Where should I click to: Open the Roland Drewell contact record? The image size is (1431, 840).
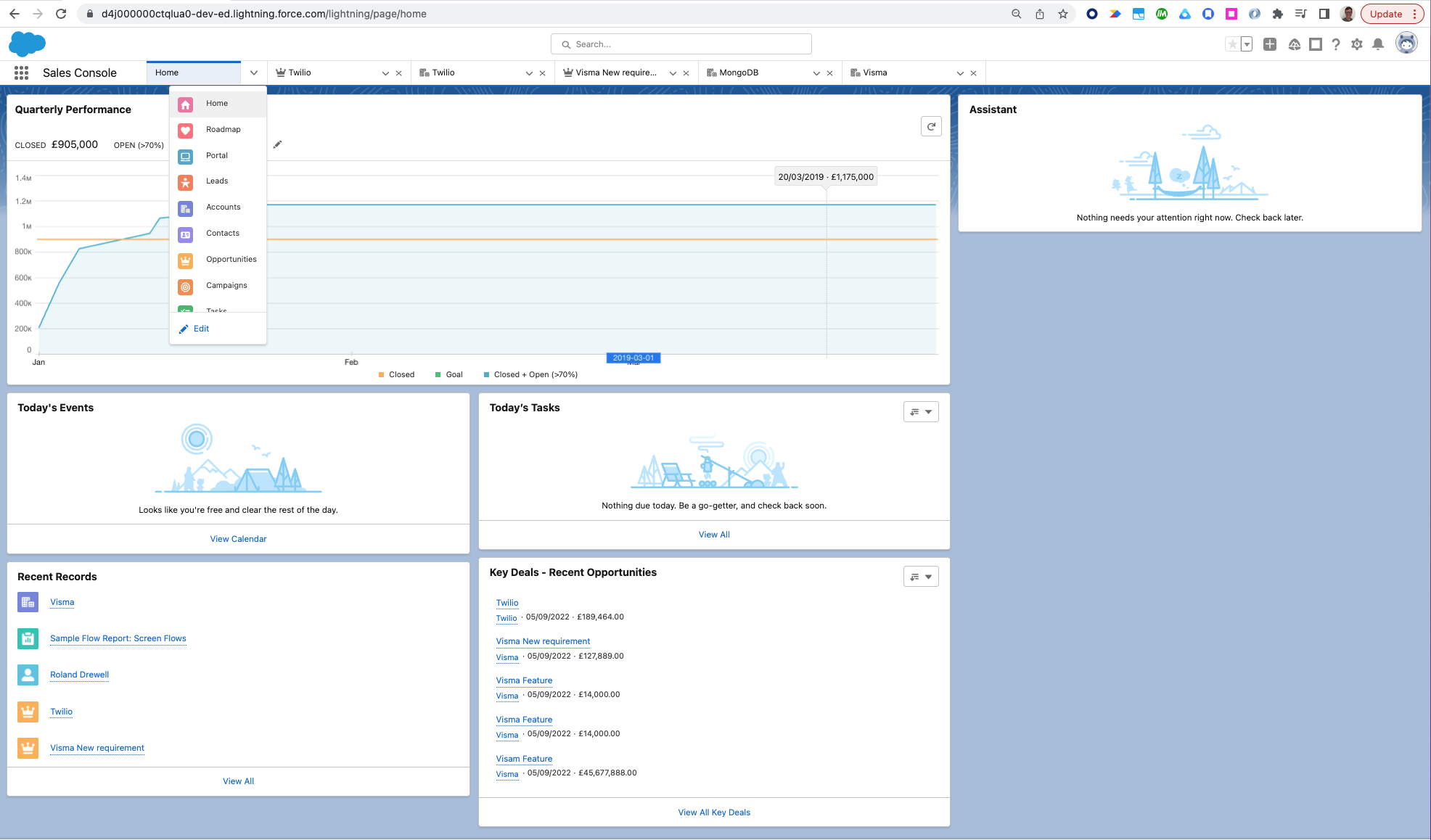(x=80, y=675)
